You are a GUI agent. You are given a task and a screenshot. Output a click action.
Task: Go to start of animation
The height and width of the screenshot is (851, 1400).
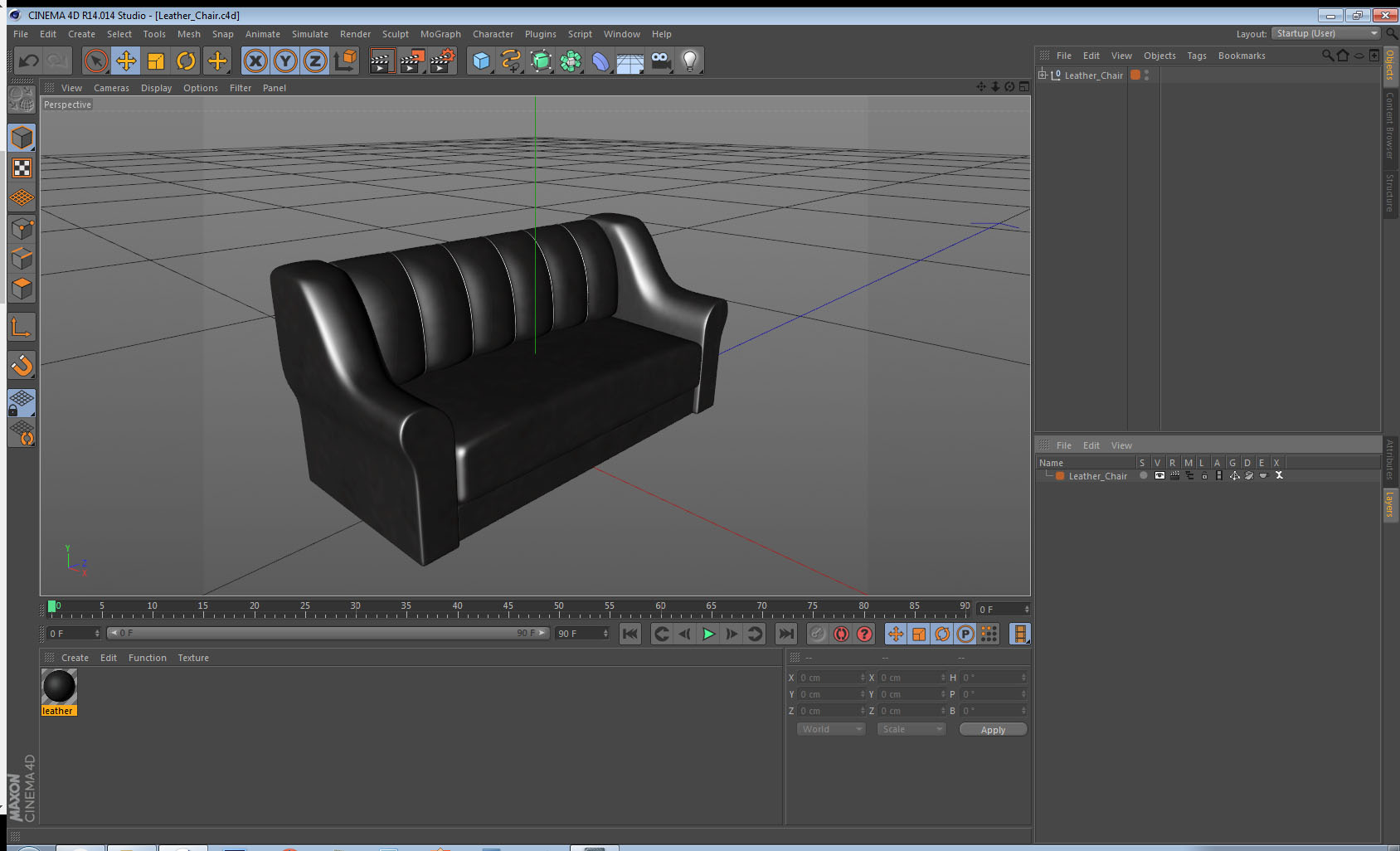(x=630, y=634)
